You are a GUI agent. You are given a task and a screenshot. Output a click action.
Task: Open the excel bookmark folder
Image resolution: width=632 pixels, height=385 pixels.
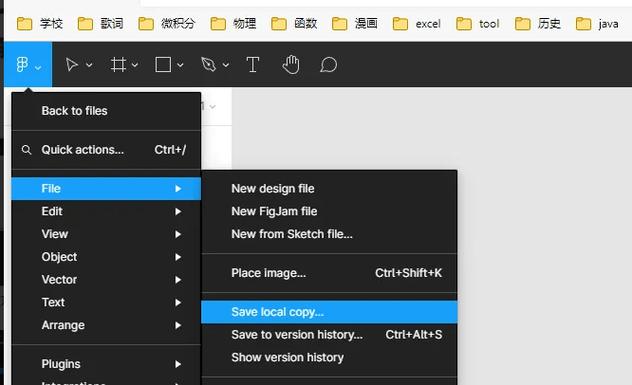pyautogui.click(x=417, y=24)
